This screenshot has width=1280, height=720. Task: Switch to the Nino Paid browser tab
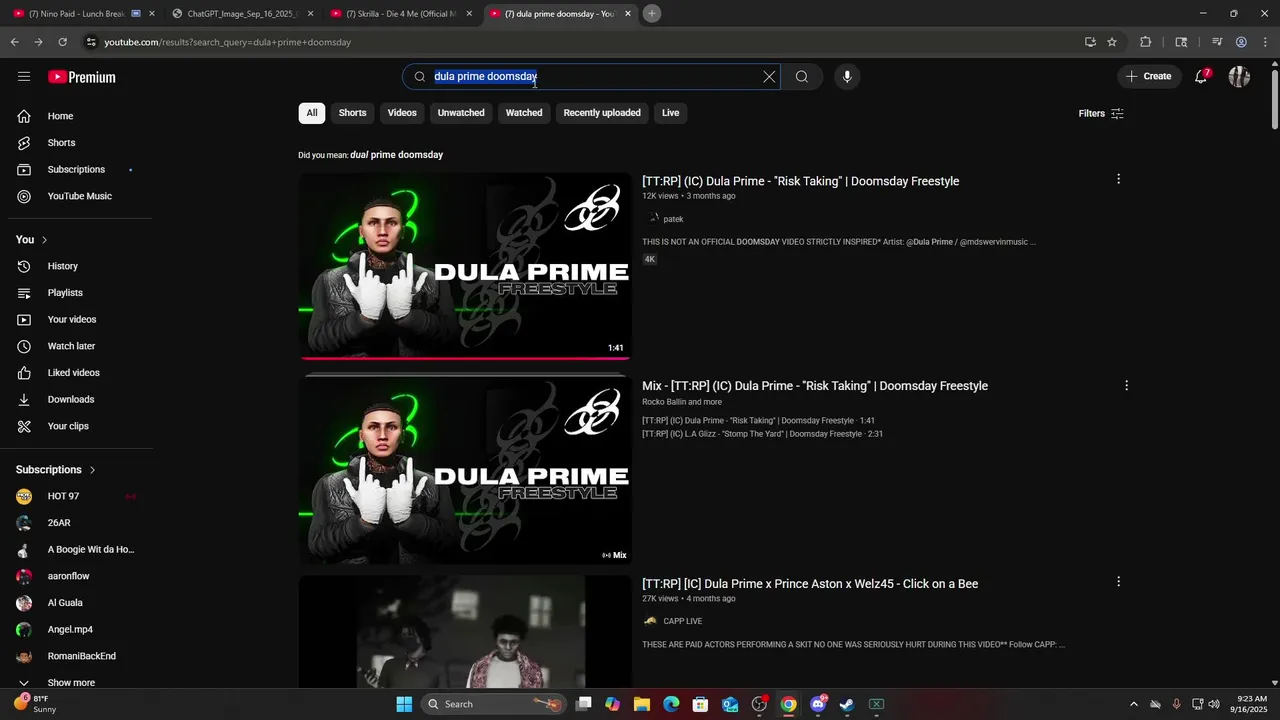click(84, 14)
